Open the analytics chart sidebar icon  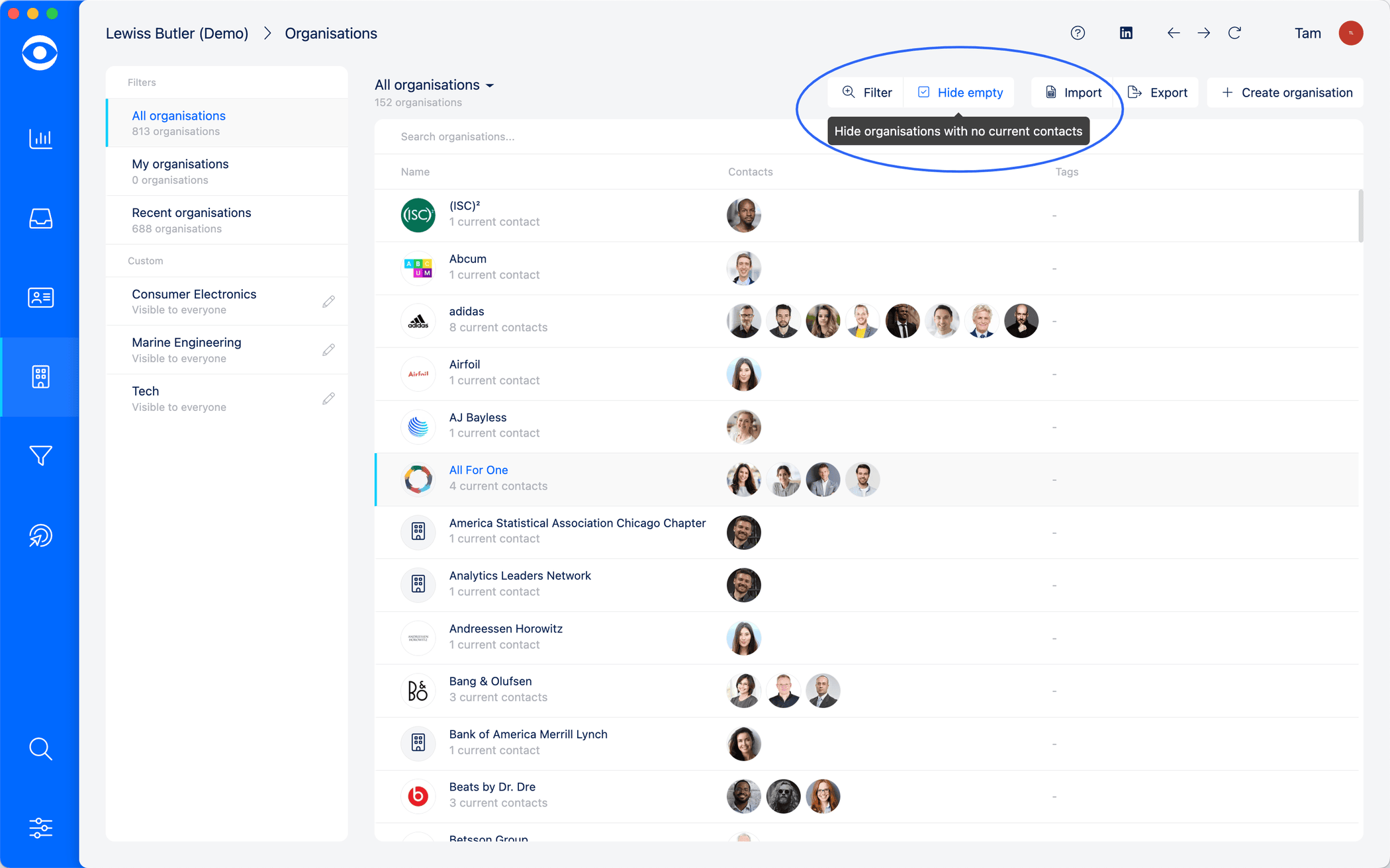pyautogui.click(x=40, y=138)
